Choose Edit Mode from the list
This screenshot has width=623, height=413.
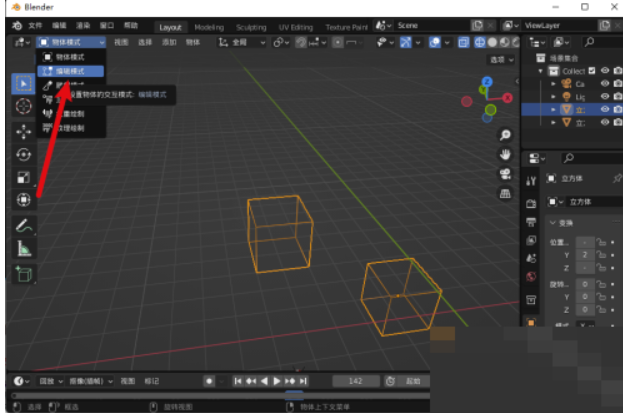point(71,71)
